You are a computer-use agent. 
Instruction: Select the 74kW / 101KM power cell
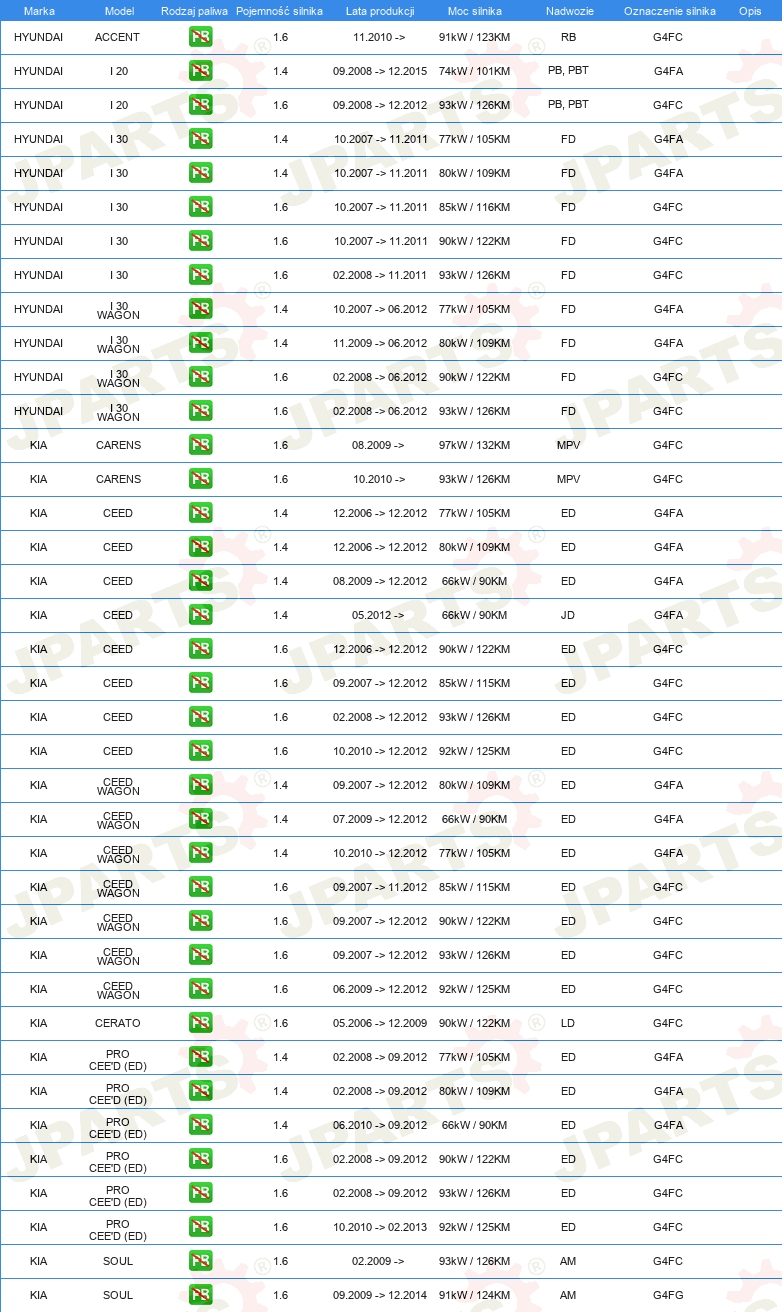coord(475,71)
